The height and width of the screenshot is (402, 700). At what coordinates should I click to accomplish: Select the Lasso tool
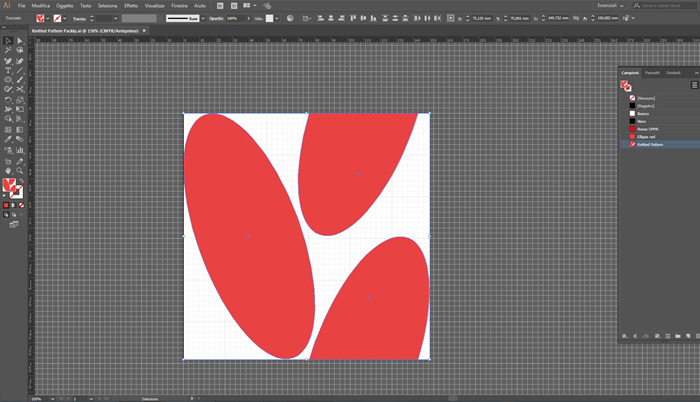click(20, 50)
